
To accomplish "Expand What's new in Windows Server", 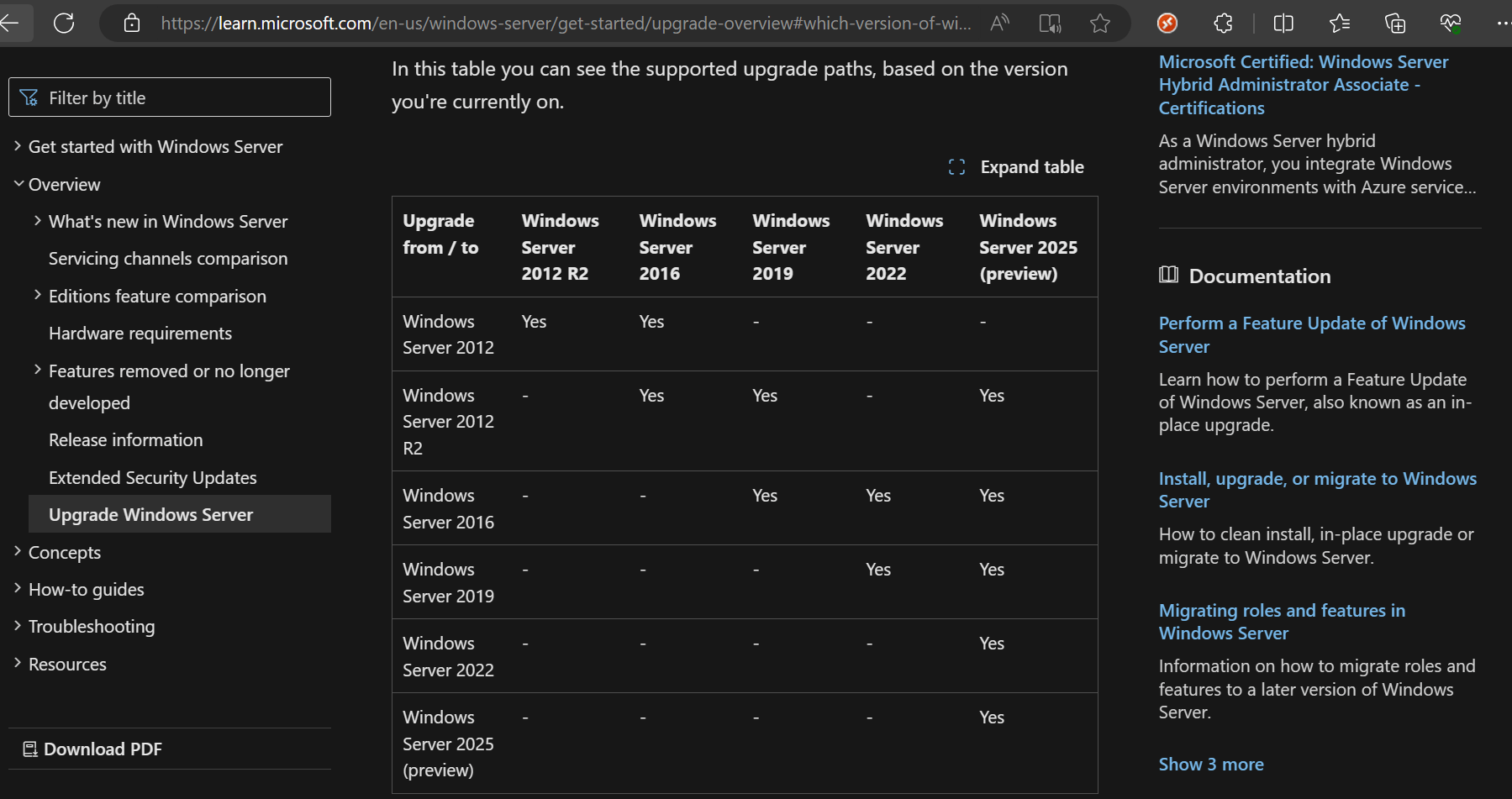I will pos(38,221).
